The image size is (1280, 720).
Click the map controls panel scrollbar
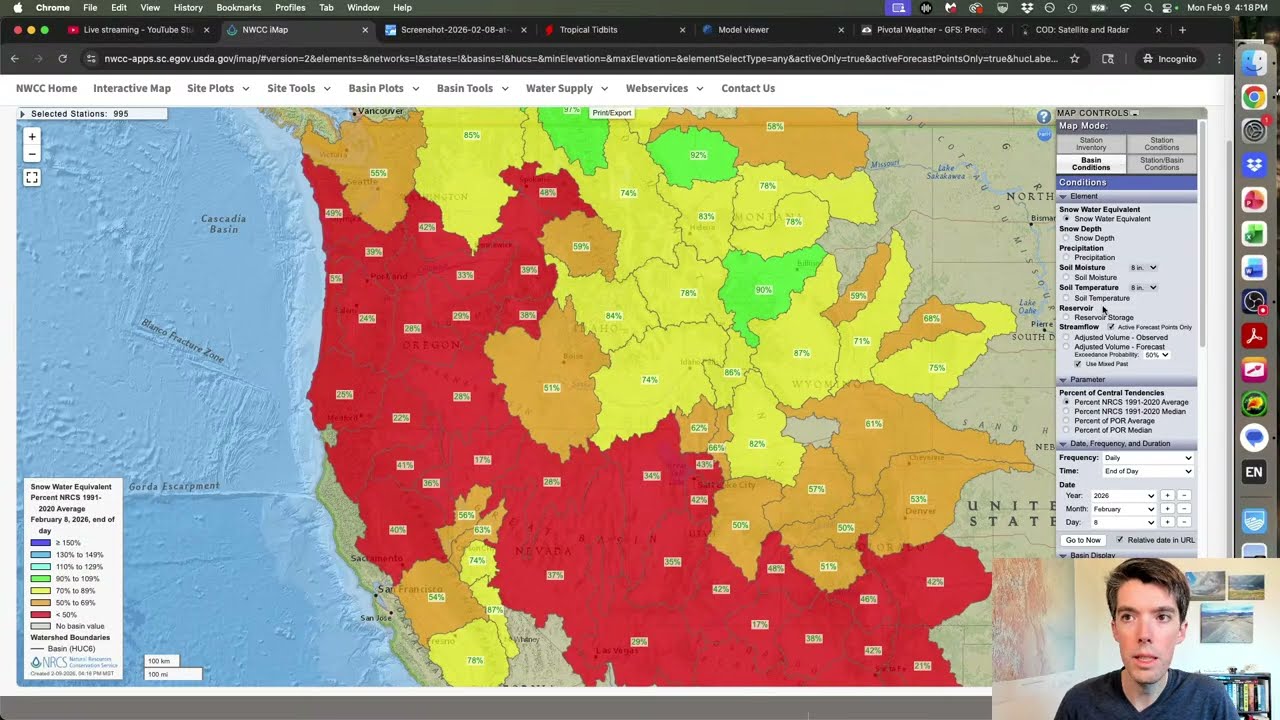coord(1203,235)
